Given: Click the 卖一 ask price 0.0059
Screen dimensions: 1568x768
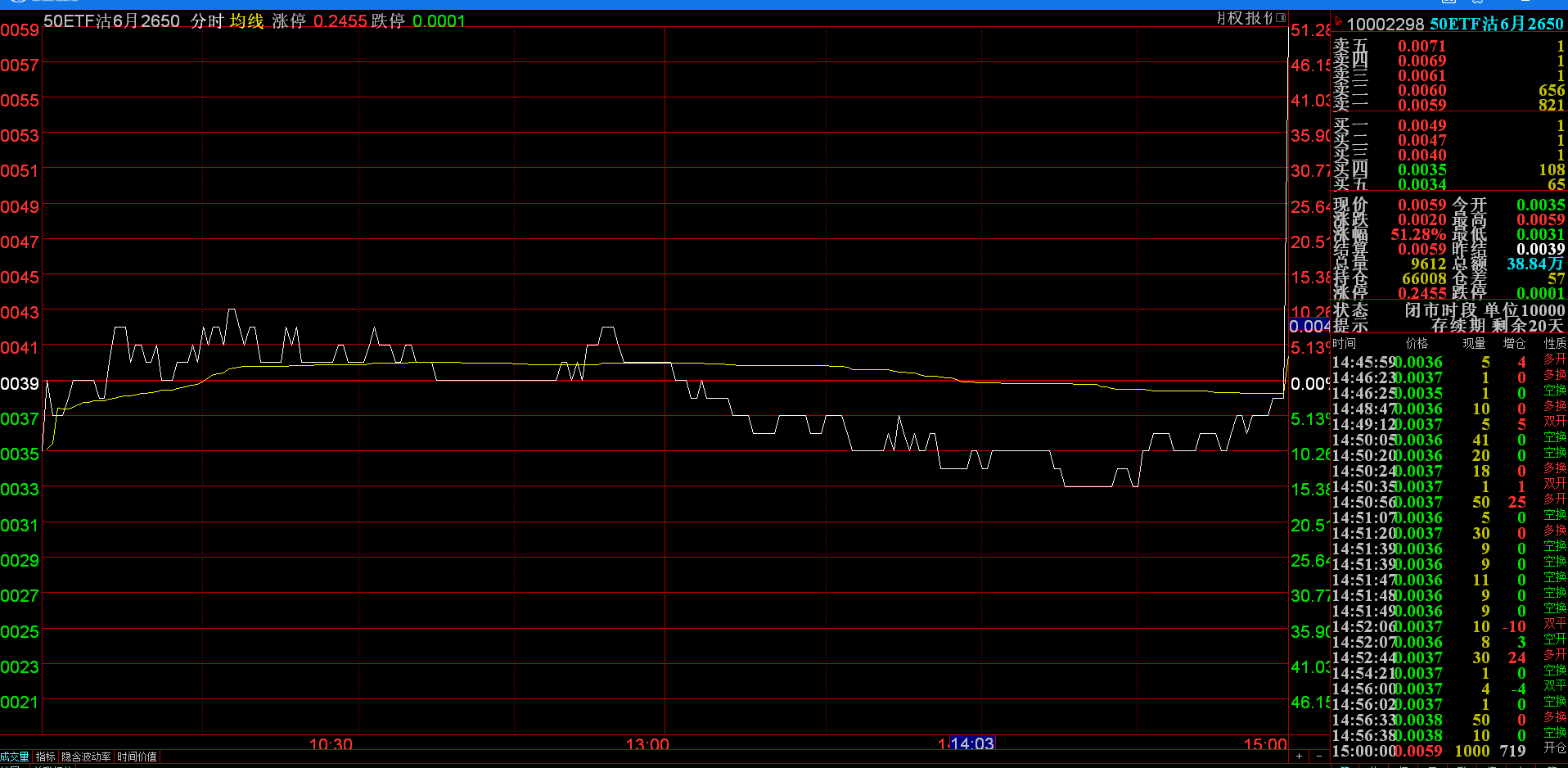Looking at the screenshot, I should [1422, 105].
